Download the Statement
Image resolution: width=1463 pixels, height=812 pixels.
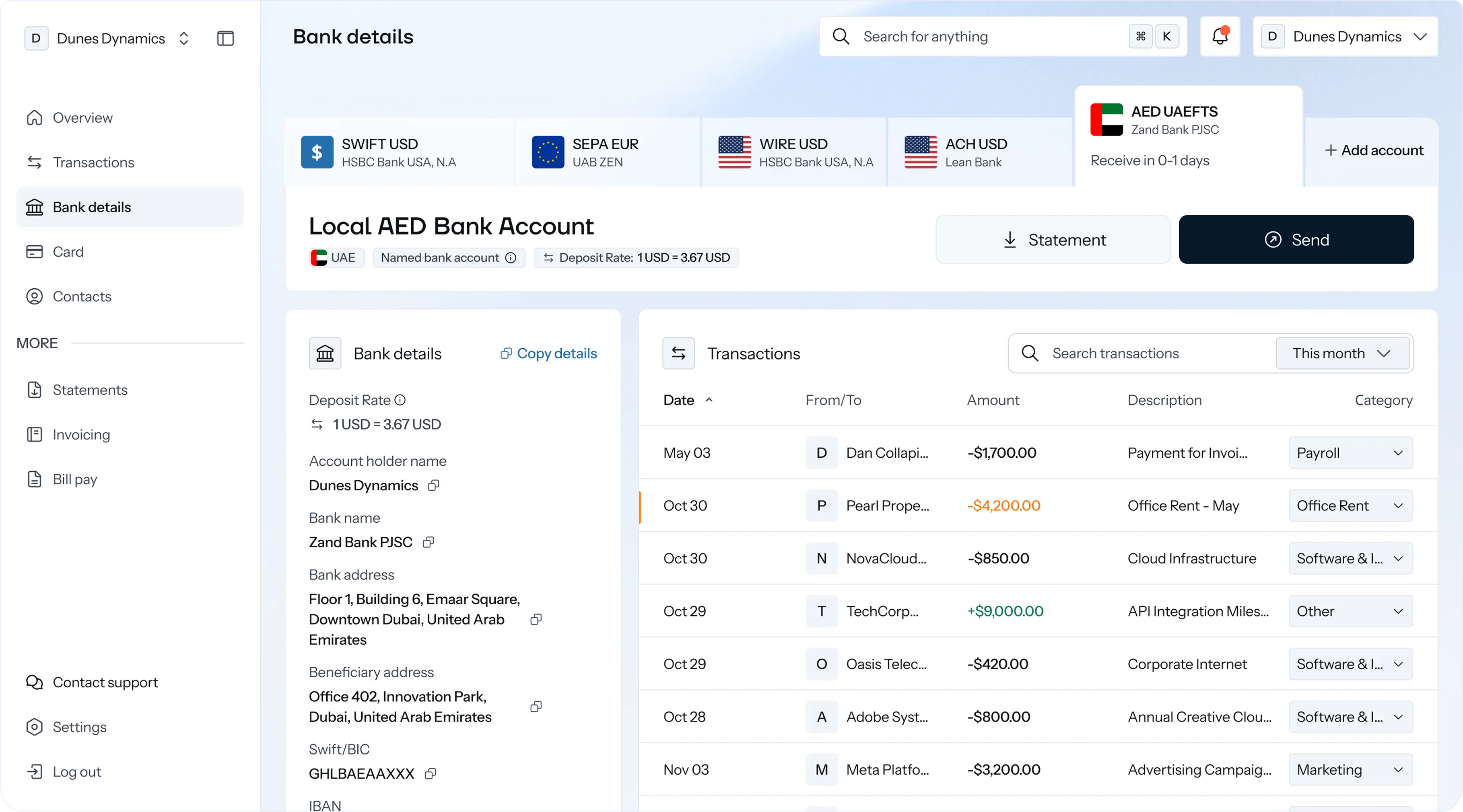(1052, 240)
